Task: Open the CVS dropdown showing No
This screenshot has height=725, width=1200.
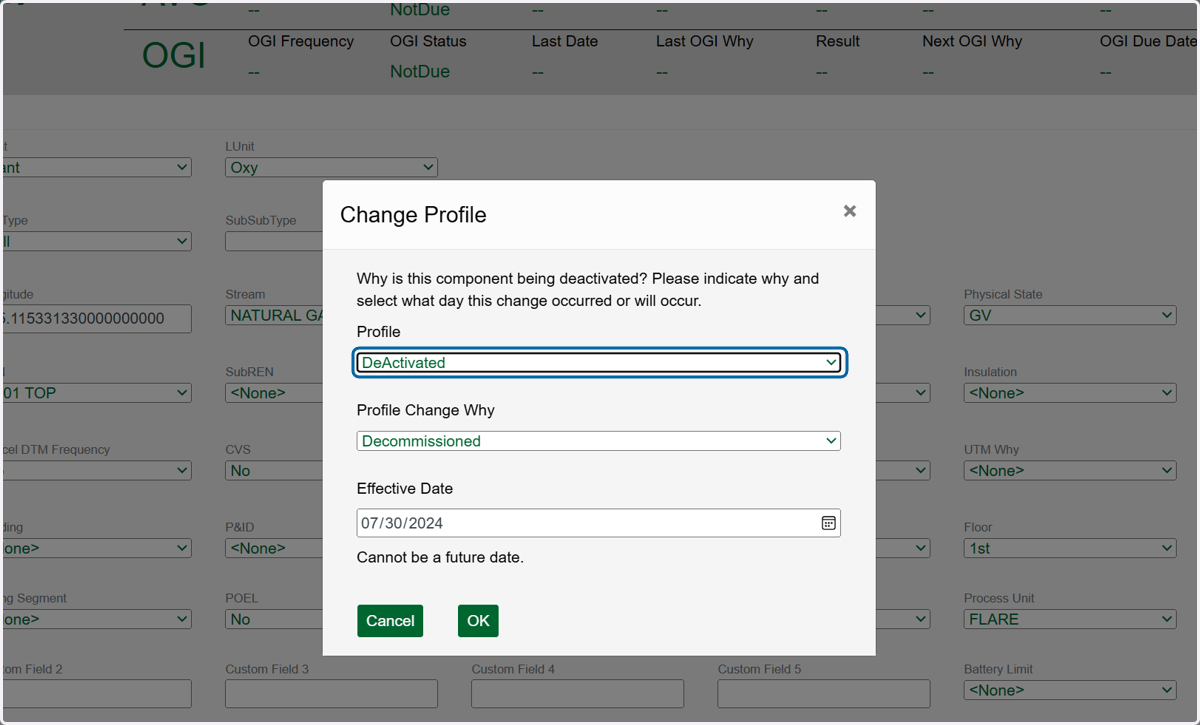Action: coord(274,470)
